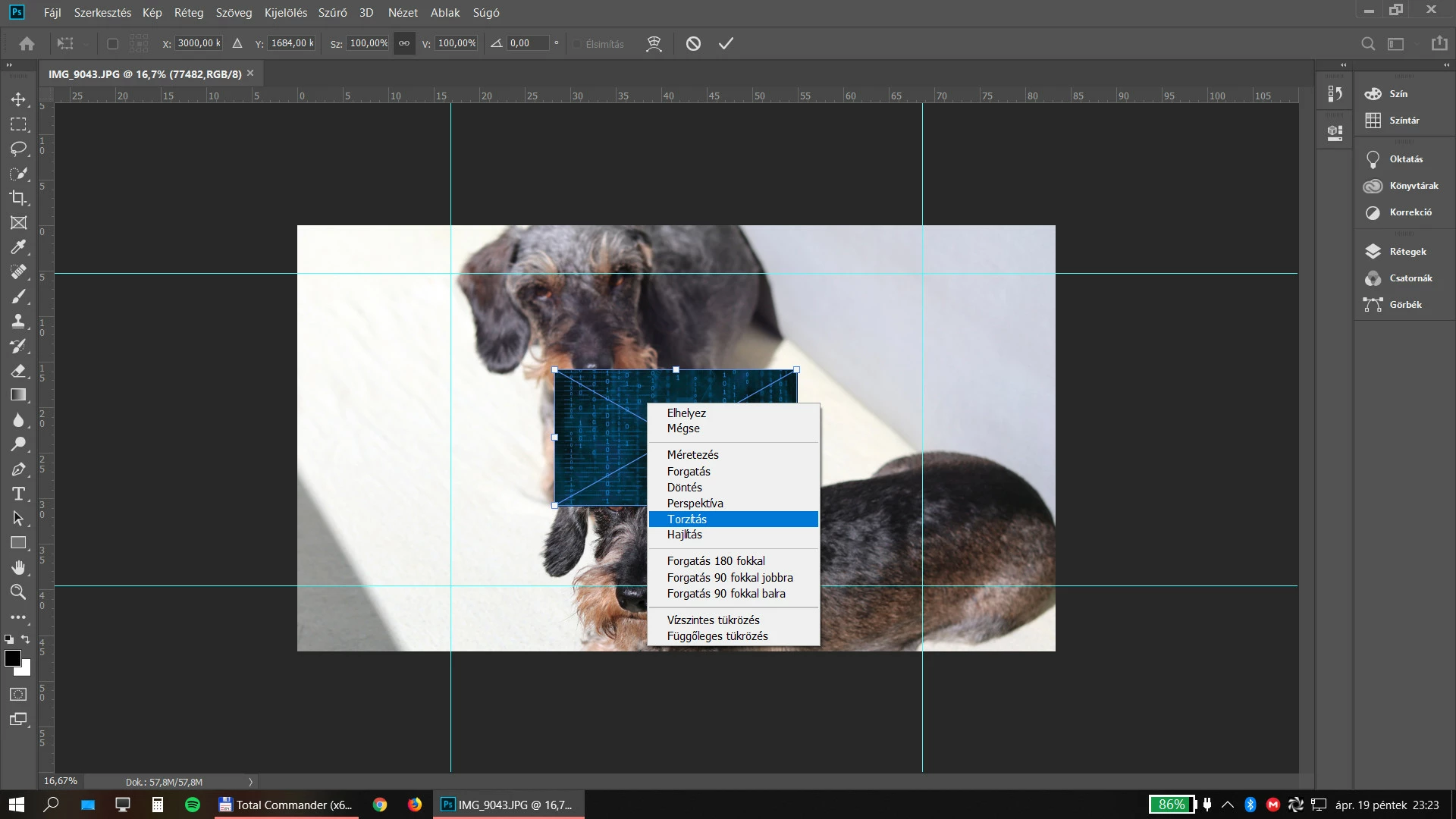Select the Crop tool
Screen dimensions: 1456x819
(x=18, y=198)
